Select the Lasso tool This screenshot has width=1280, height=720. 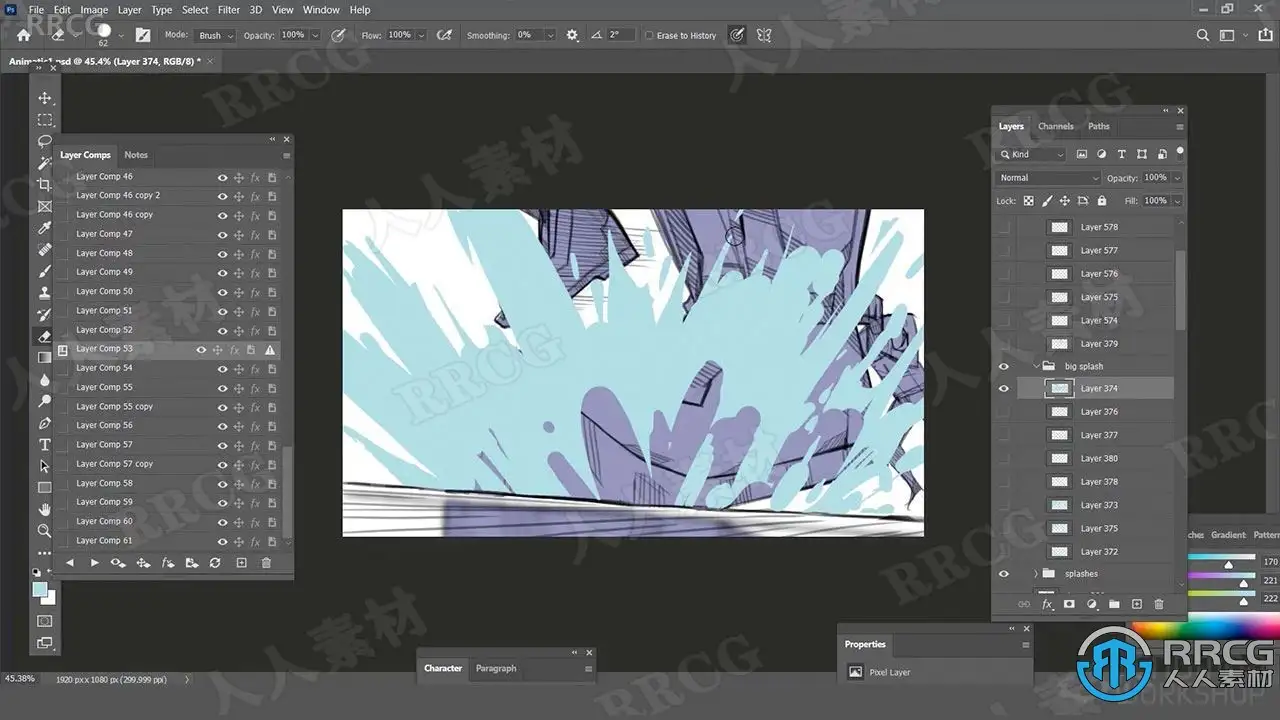[44, 141]
